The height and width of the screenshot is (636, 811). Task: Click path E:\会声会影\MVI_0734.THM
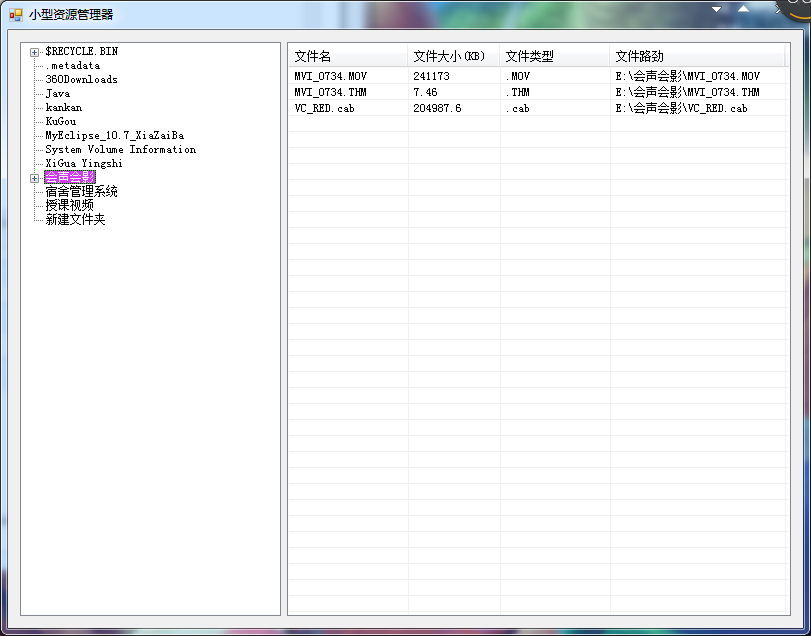point(687,92)
